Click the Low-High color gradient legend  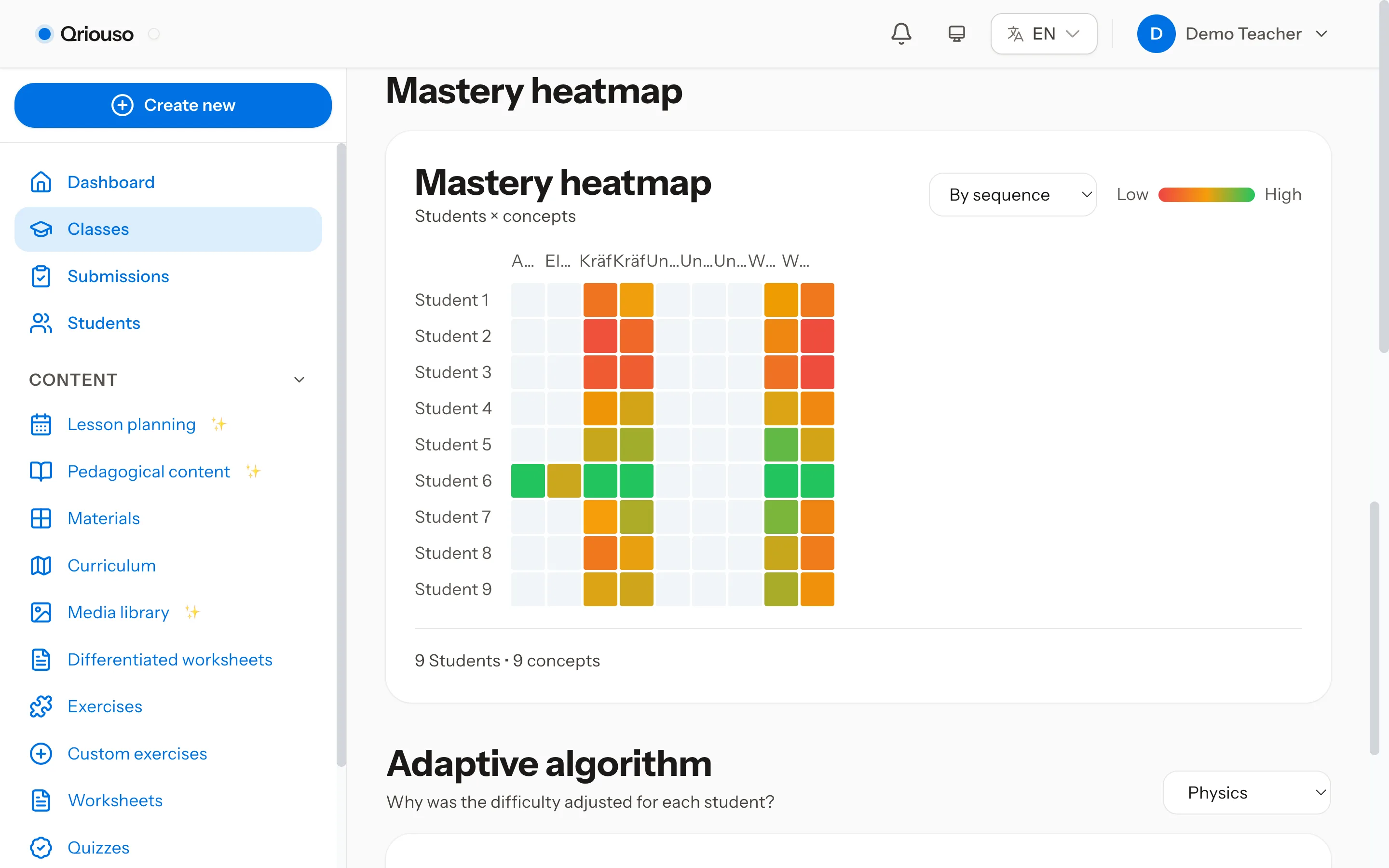1206,195
